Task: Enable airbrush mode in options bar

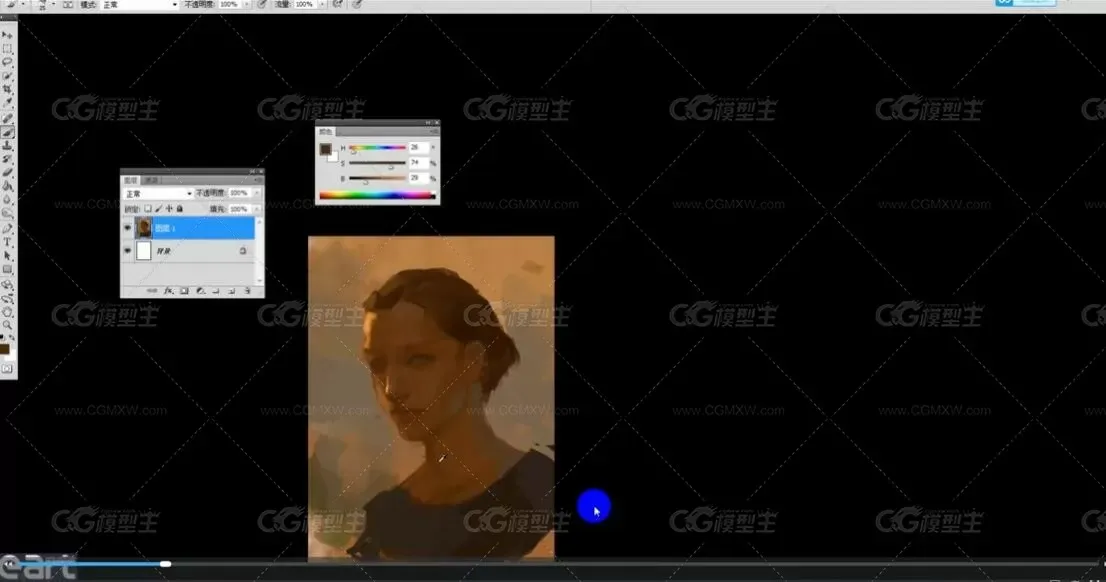Action: point(338,4)
